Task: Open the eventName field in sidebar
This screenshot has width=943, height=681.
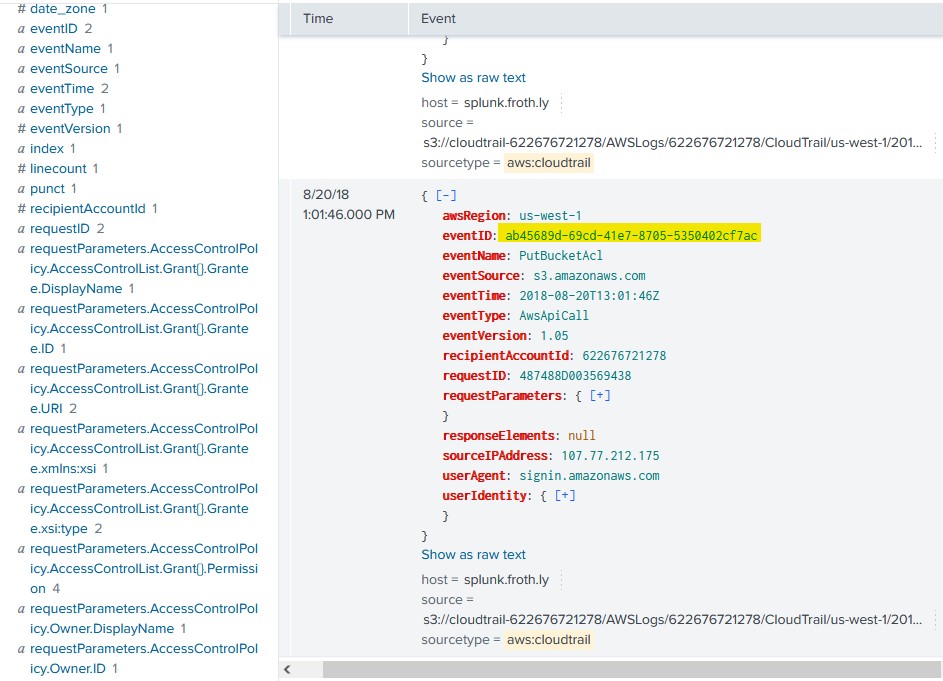Action: coord(65,49)
